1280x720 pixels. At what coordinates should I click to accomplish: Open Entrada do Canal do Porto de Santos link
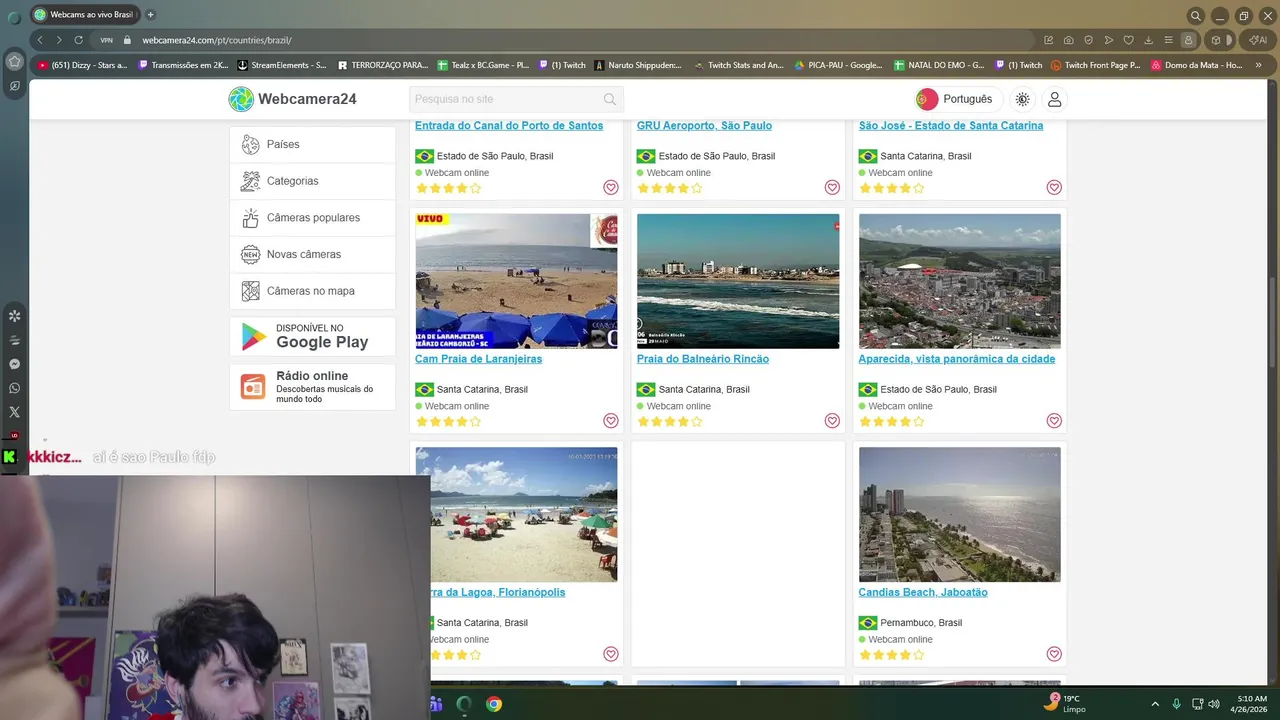pos(509,126)
